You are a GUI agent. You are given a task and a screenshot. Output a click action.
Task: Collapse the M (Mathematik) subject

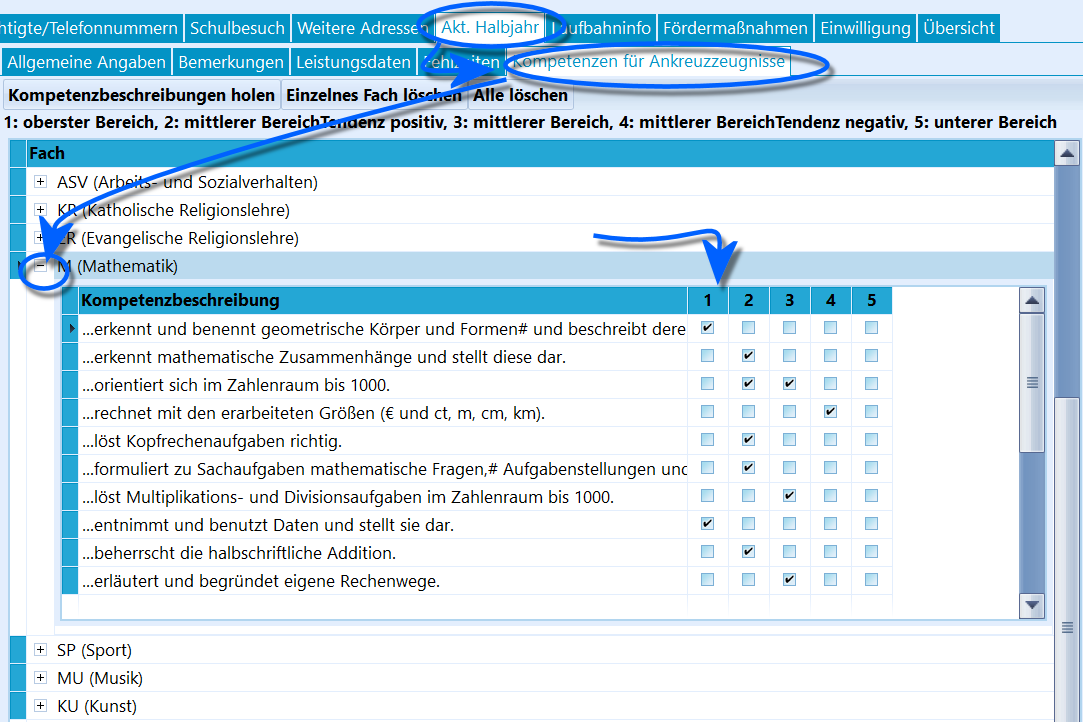pyautogui.click(x=41, y=265)
